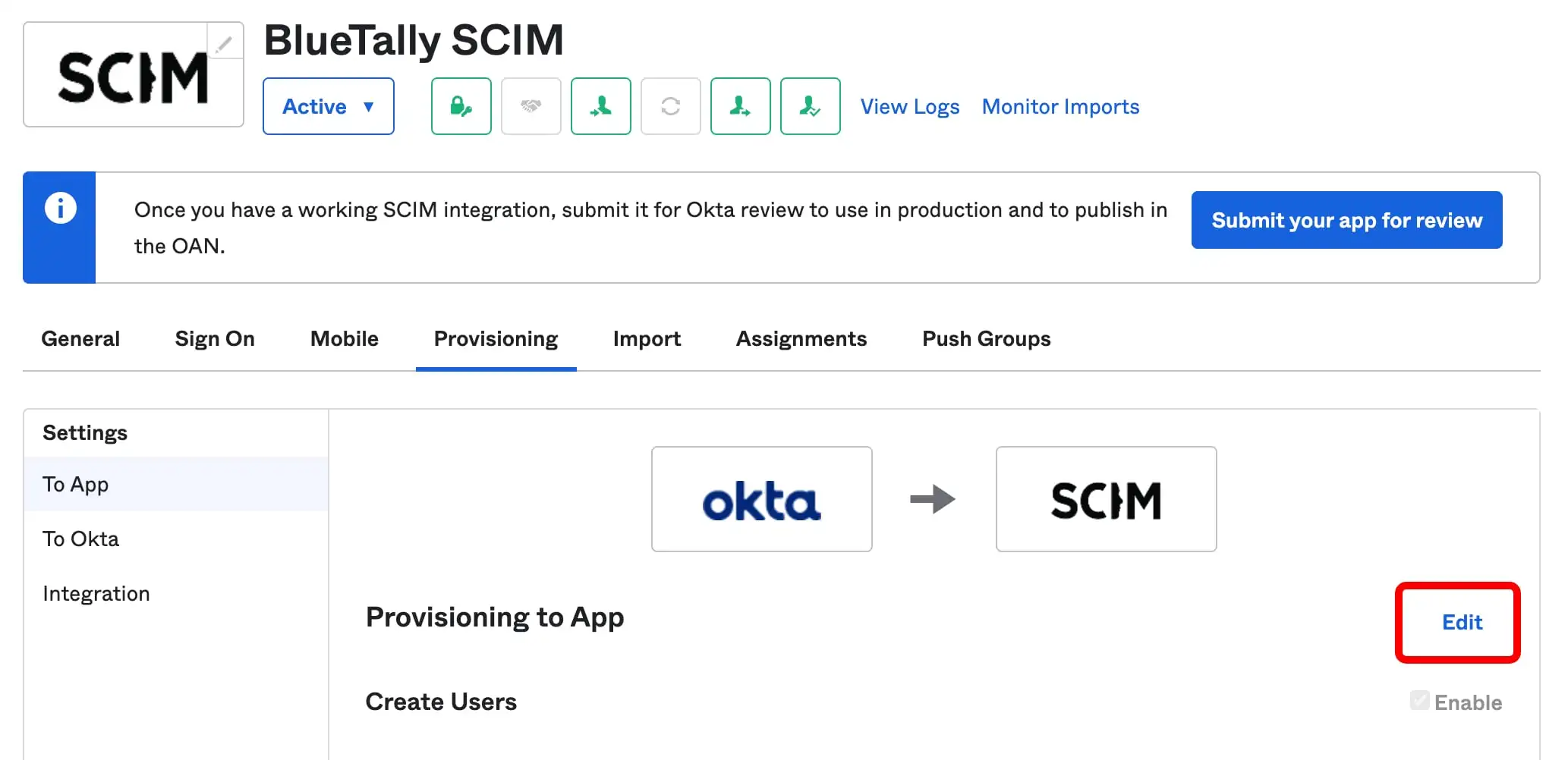The width and height of the screenshot is (1568, 760).
Task: Switch to the Import tab
Action: pos(647,339)
